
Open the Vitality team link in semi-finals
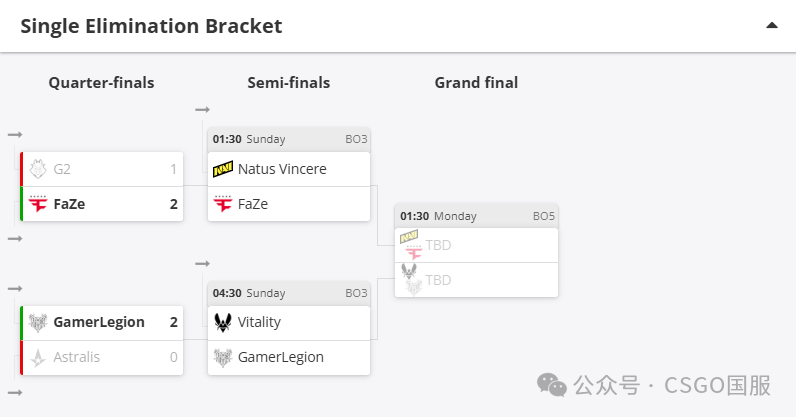(259, 322)
